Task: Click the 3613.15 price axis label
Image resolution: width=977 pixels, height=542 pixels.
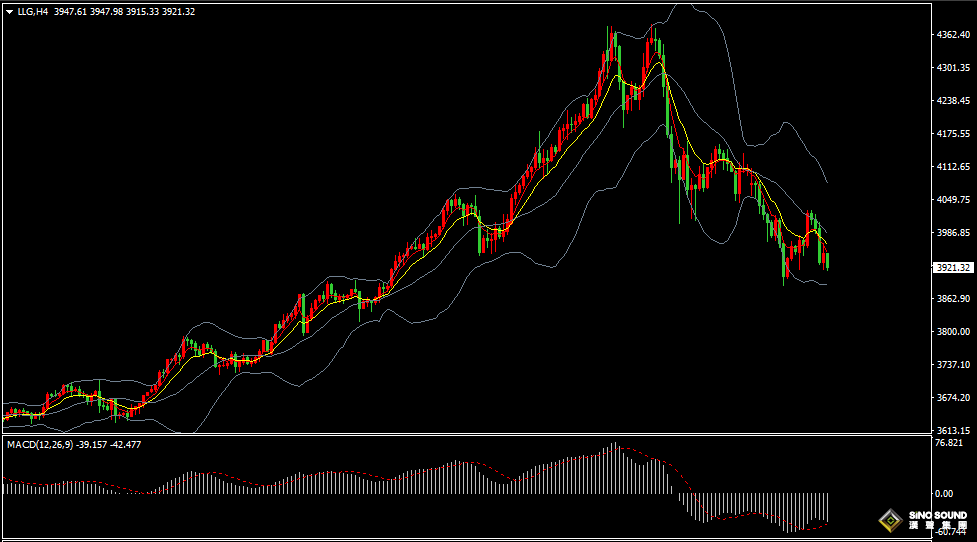Action: click(952, 430)
